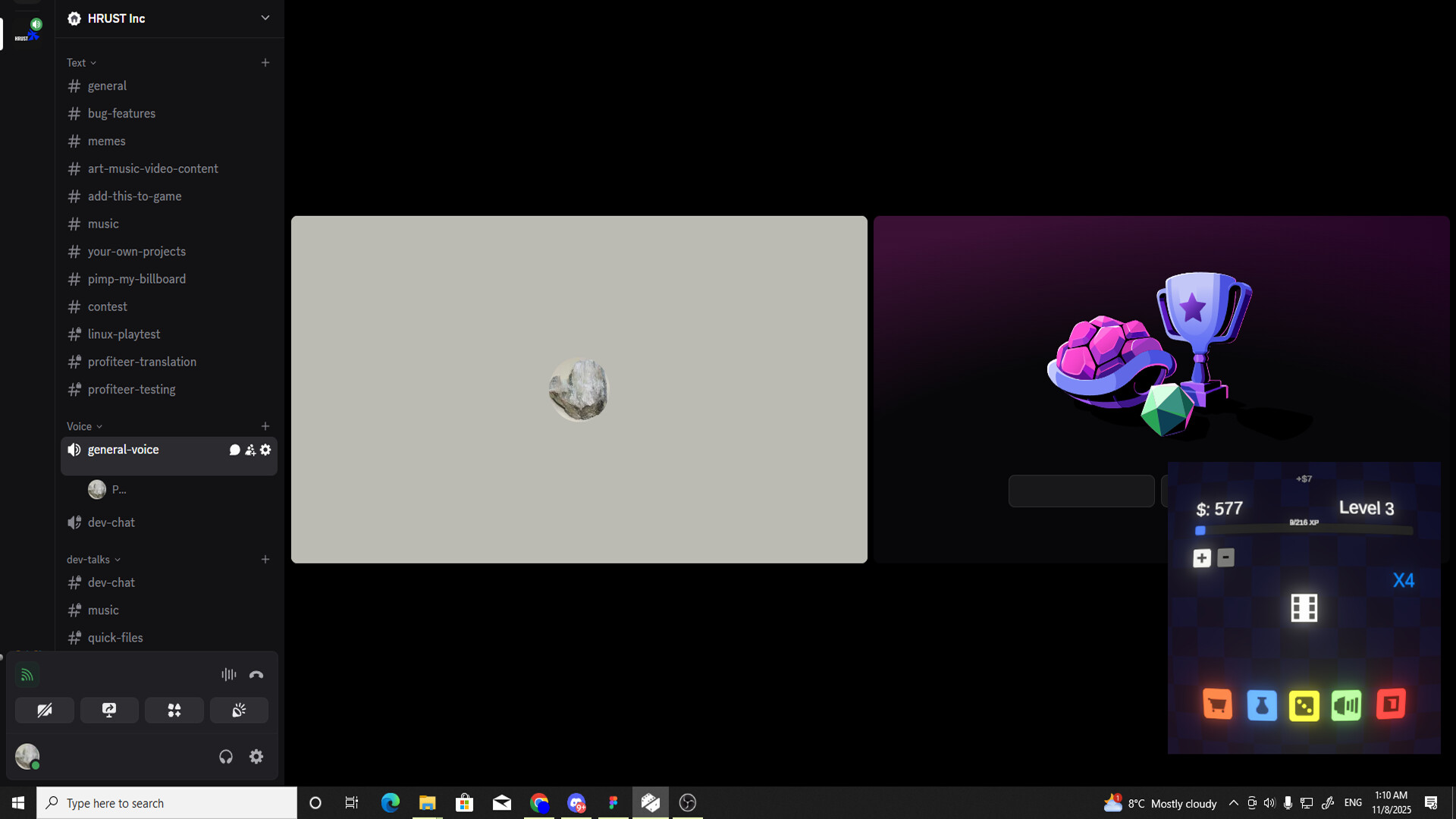This screenshot has width=1456, height=819.
Task: Switch to the profiteer-testing channel
Action: pos(131,389)
